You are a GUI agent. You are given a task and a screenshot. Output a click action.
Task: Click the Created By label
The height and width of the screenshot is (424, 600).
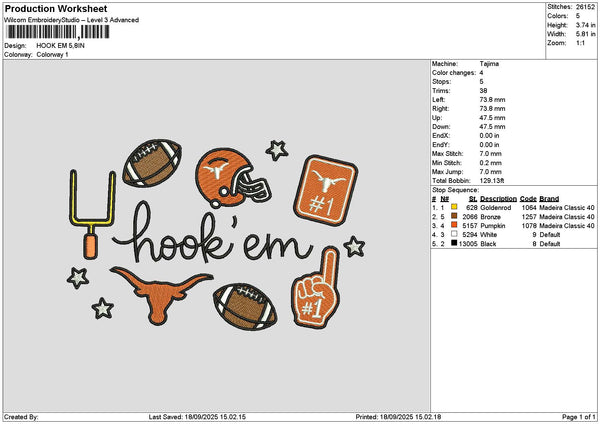[21, 417]
